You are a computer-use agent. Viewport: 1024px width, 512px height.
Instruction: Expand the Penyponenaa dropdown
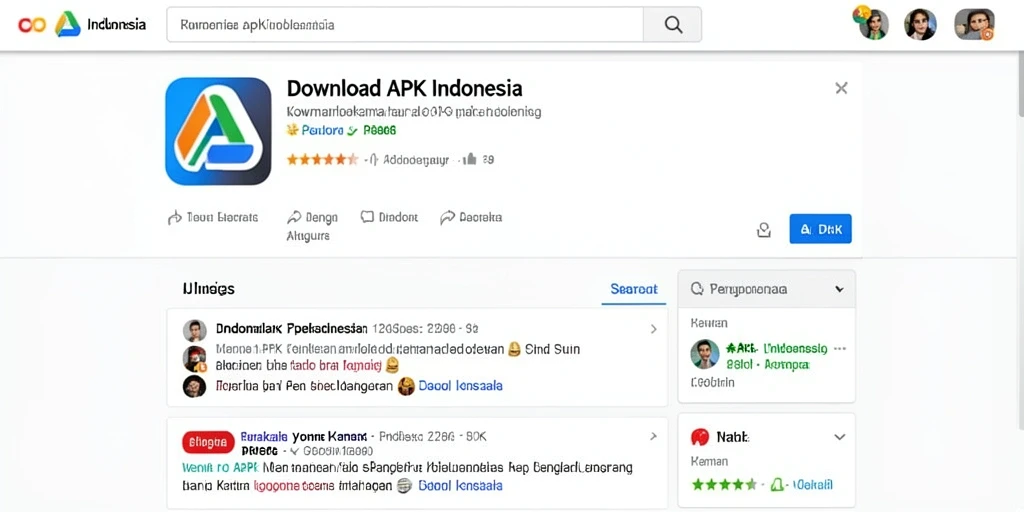[767, 289]
